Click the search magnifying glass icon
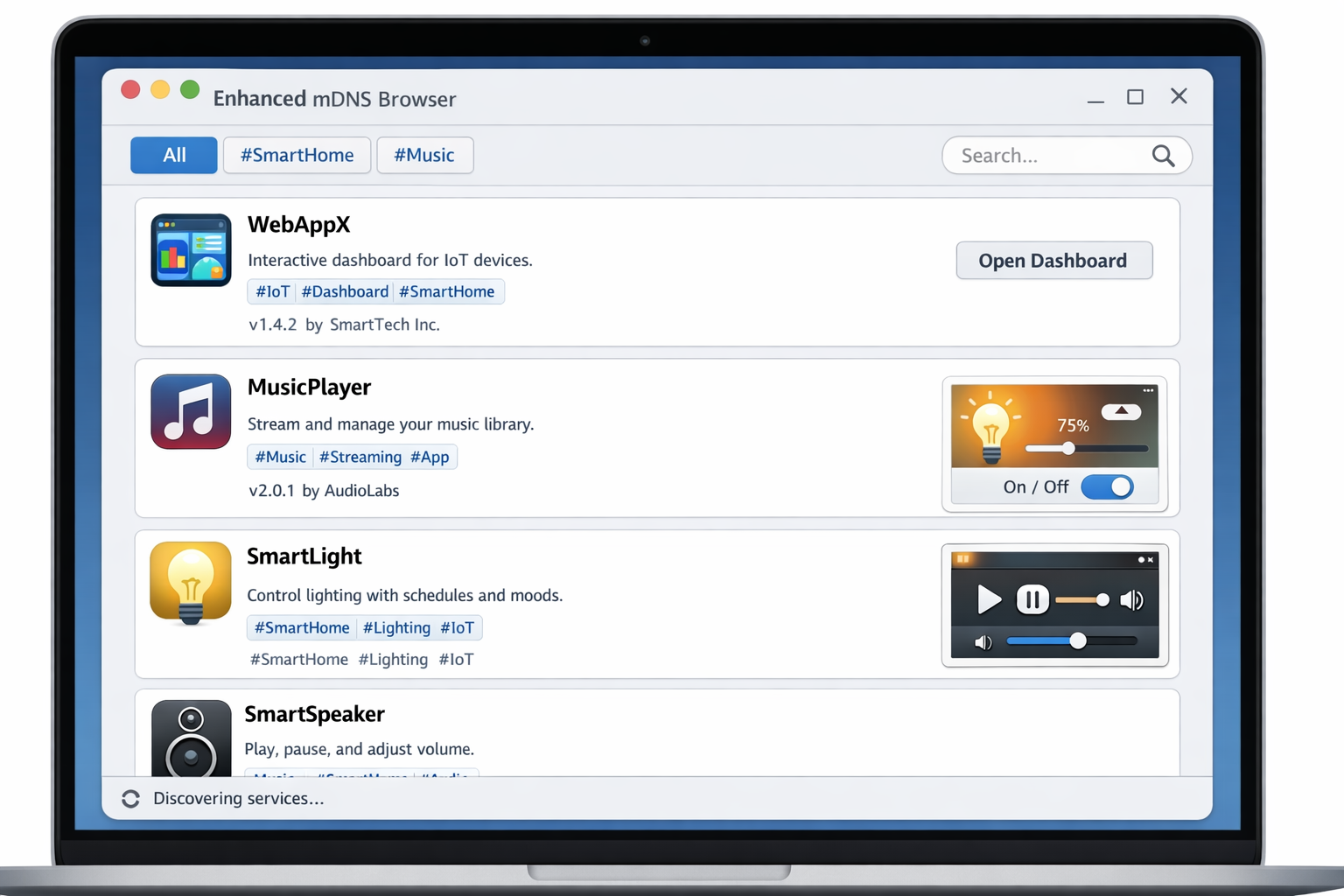 coord(1163,156)
